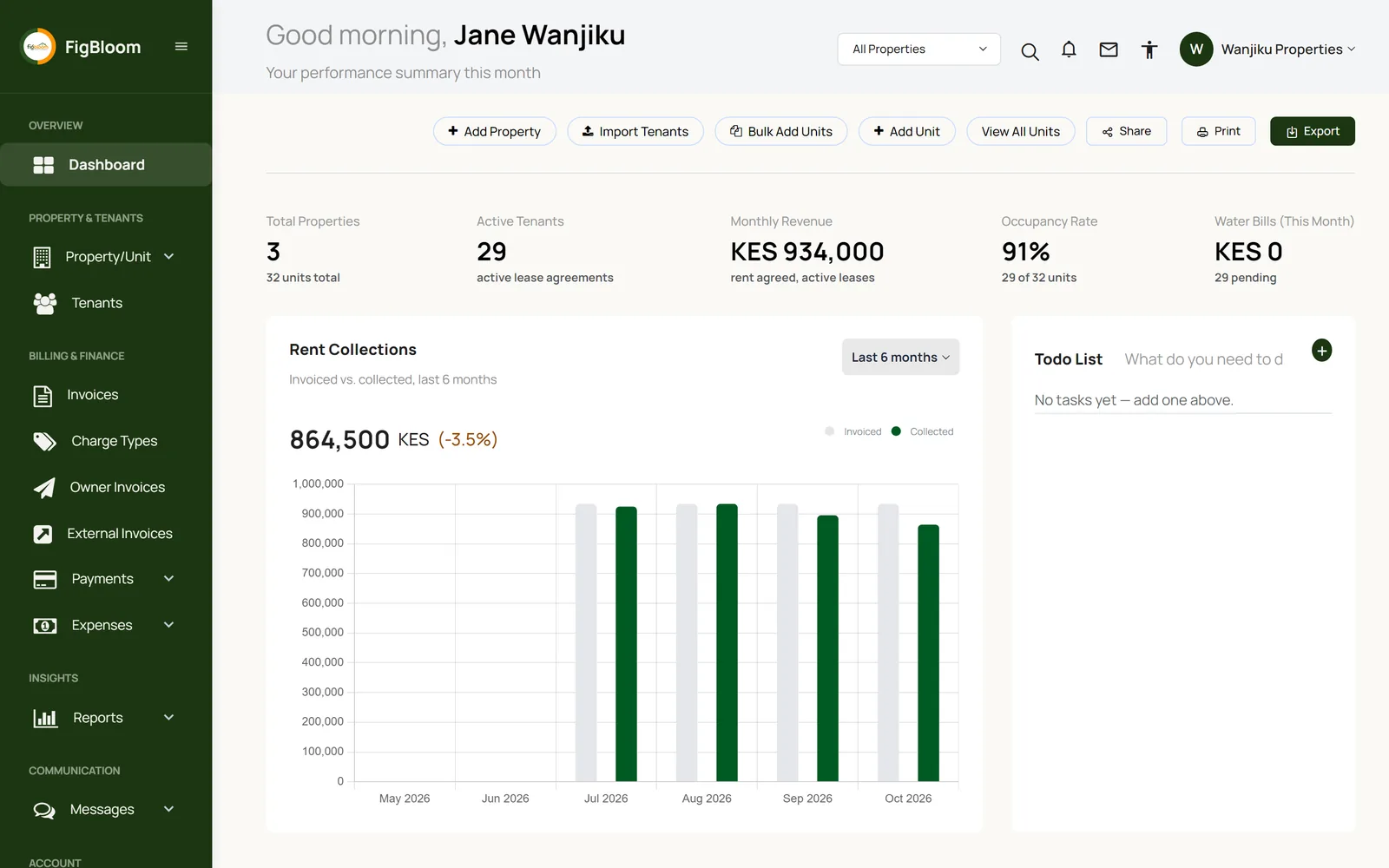Expand the Property/Unit submenu chevron
1389x868 pixels.
pyautogui.click(x=169, y=256)
